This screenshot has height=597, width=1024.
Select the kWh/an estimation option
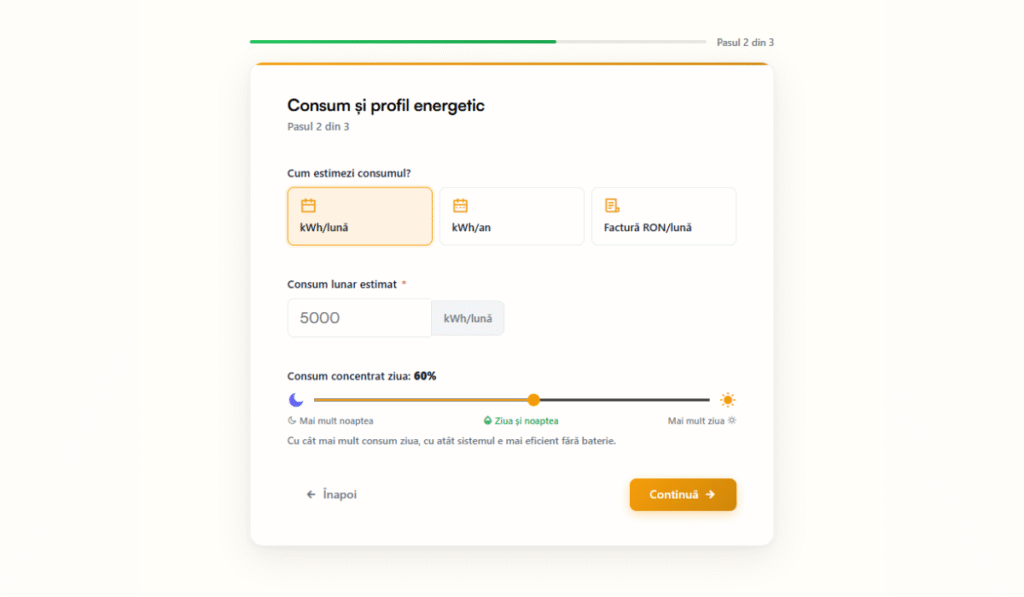click(512, 216)
